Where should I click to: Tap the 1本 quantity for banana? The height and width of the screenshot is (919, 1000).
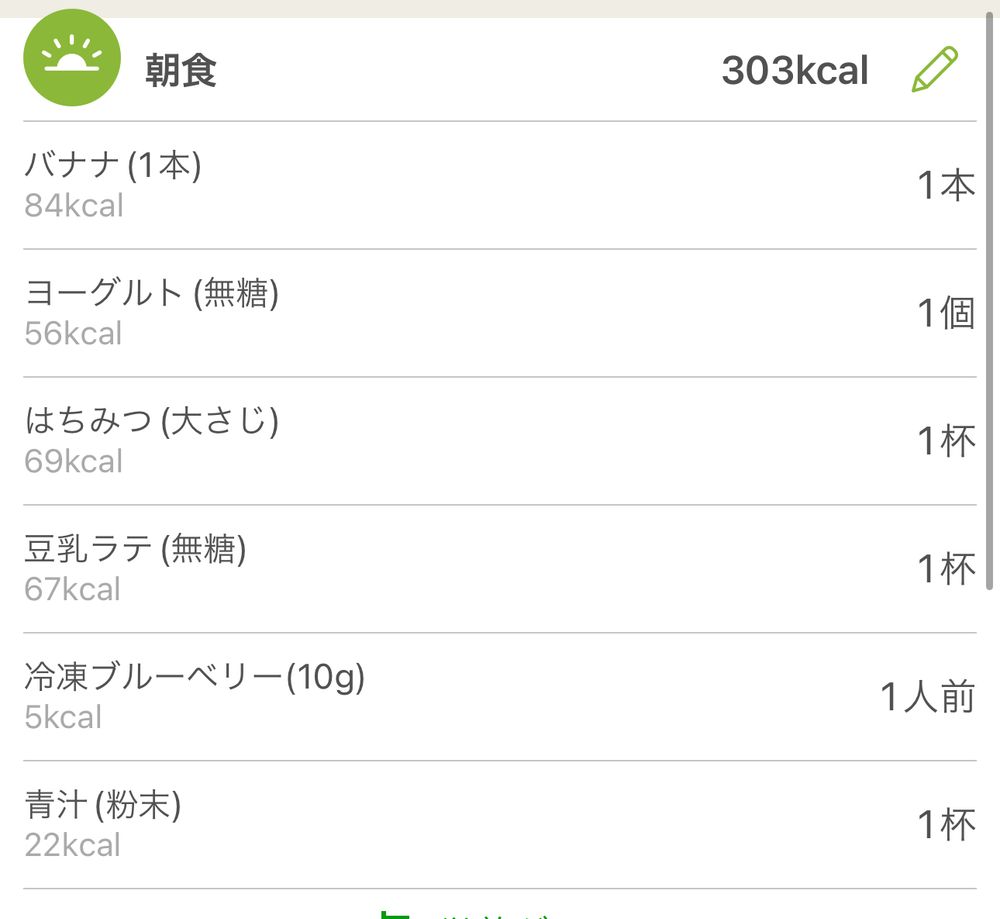click(946, 186)
